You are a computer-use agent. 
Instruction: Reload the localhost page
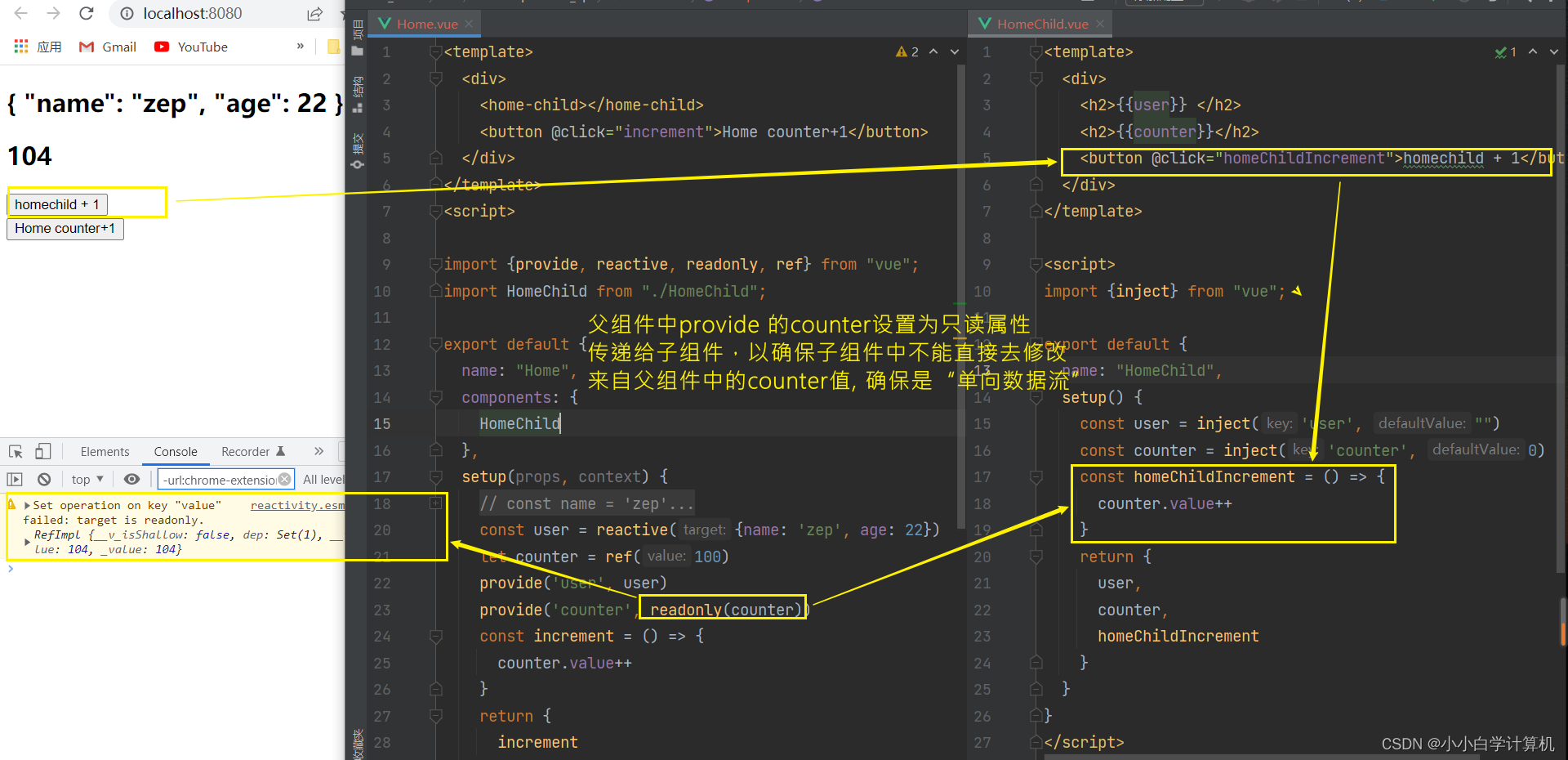[x=86, y=13]
